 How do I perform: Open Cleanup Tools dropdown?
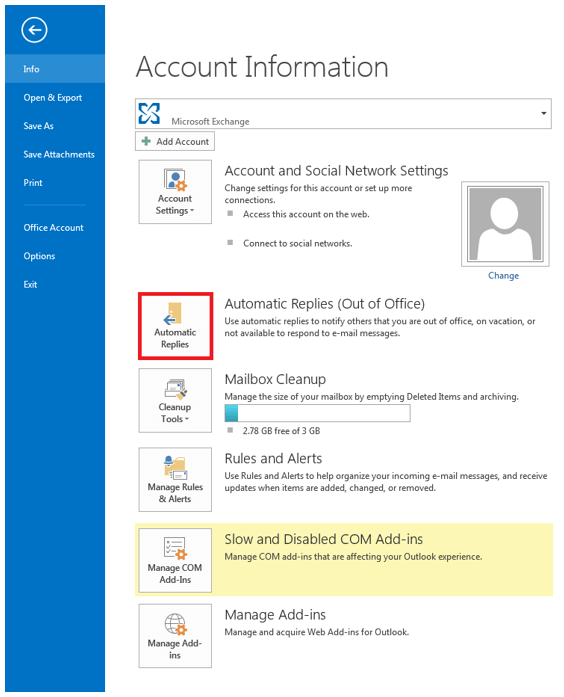[175, 401]
